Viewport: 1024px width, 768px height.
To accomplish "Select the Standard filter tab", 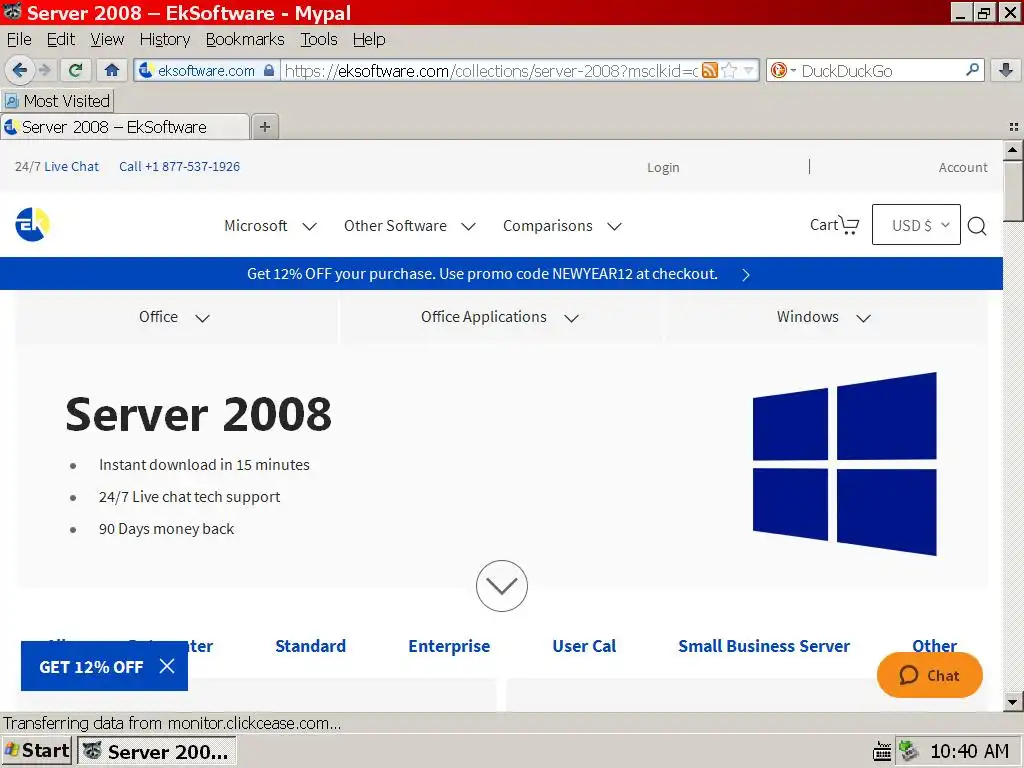I will click(x=310, y=646).
